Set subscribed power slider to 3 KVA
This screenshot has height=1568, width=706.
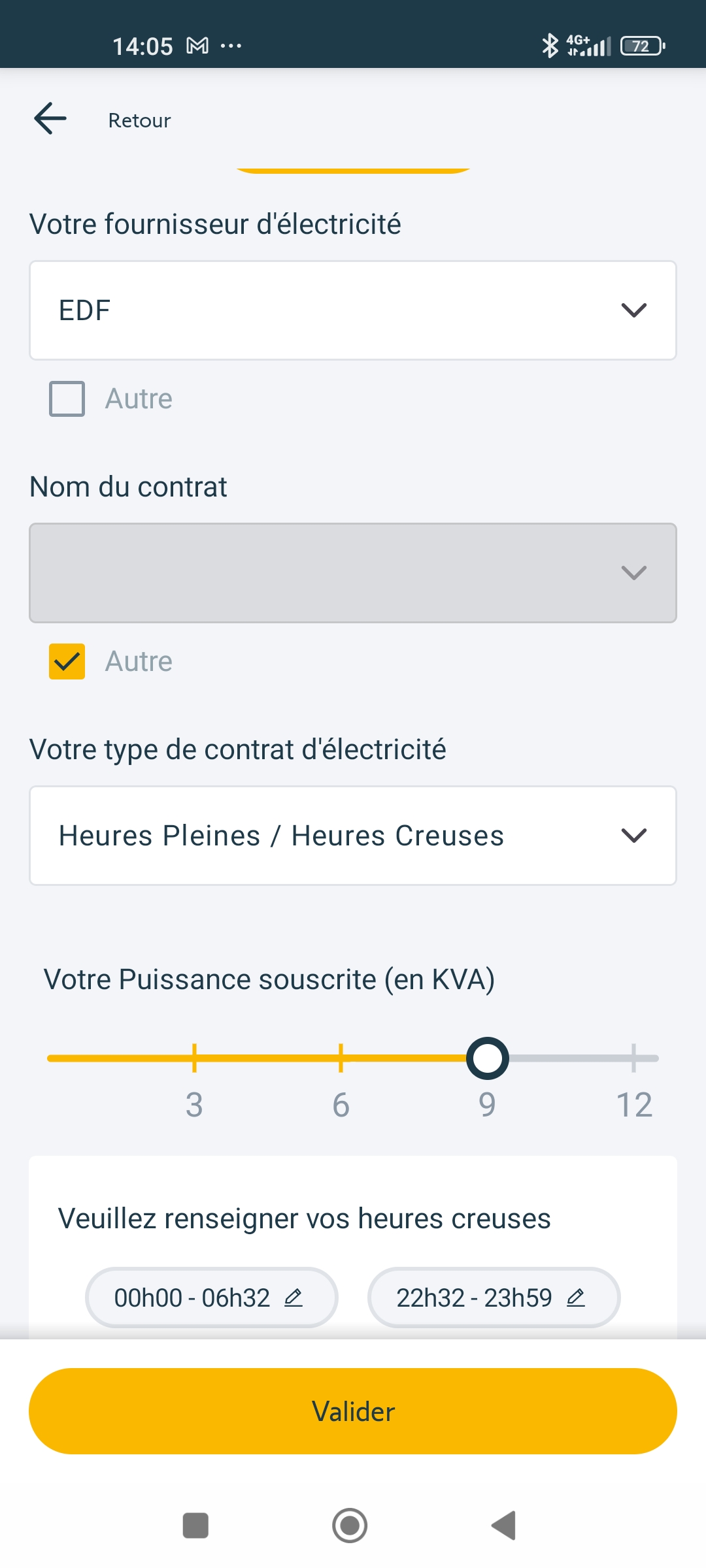pos(194,1058)
